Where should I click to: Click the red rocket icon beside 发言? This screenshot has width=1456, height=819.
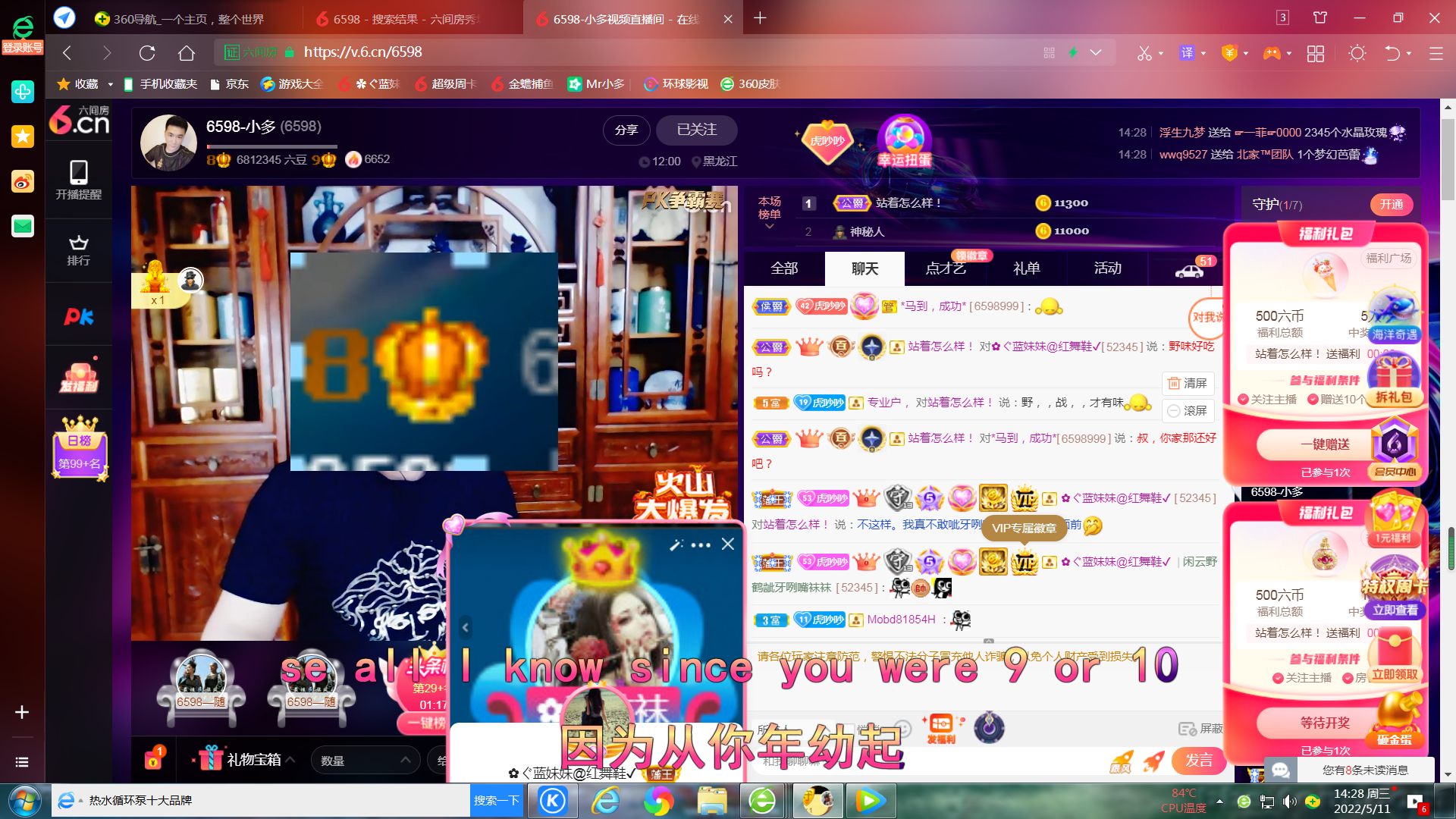click(1153, 761)
